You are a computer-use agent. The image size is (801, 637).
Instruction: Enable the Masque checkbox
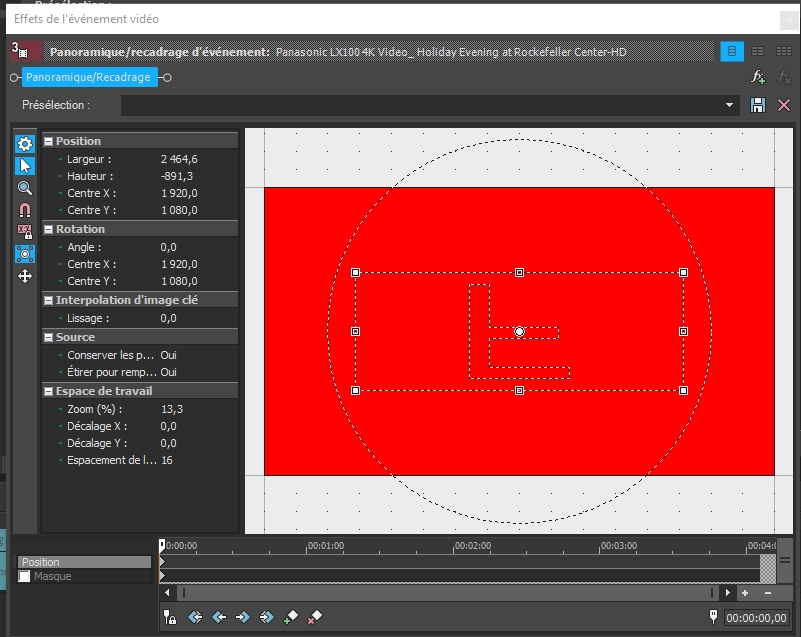[25, 577]
